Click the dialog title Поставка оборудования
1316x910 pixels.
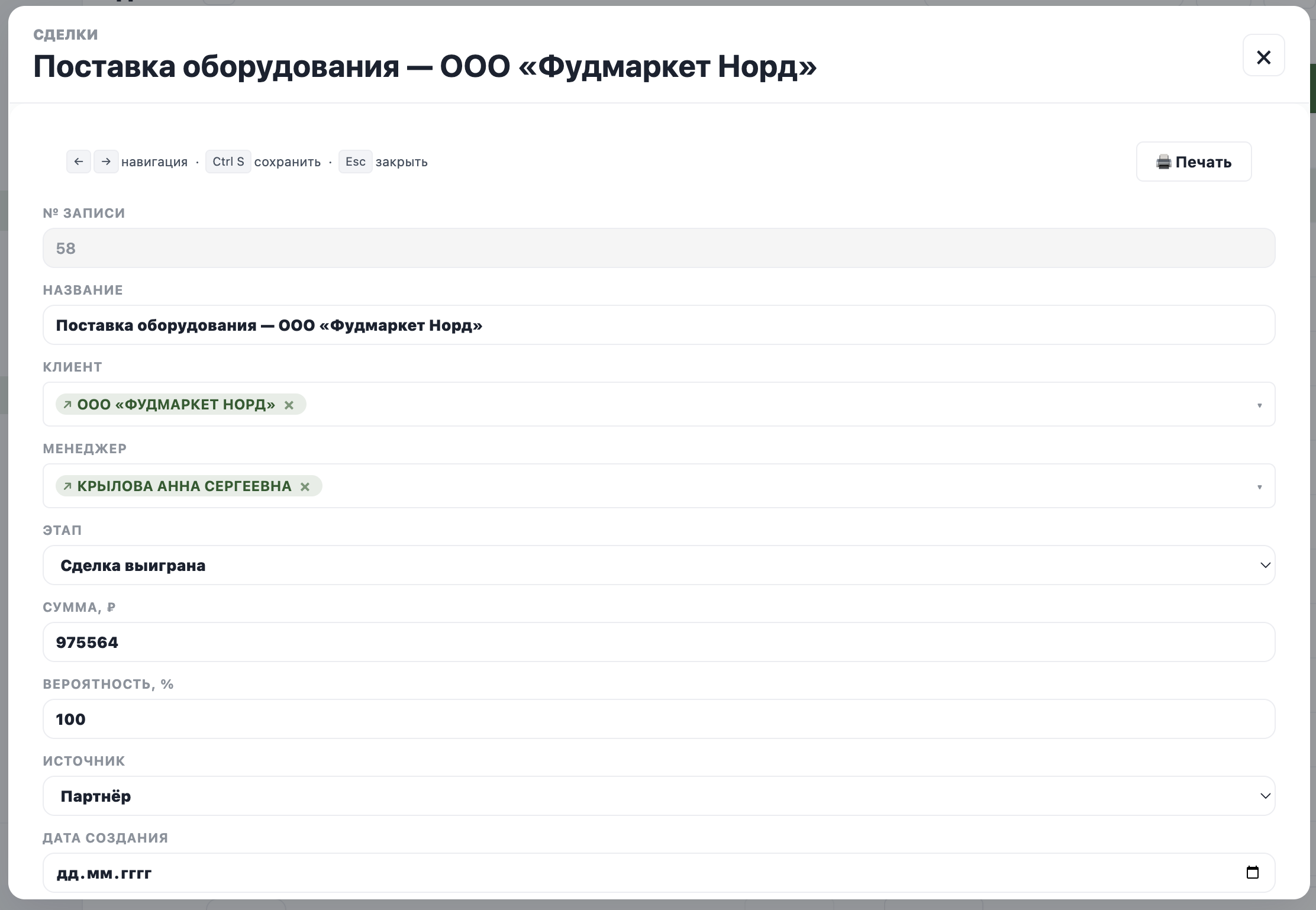[425, 66]
